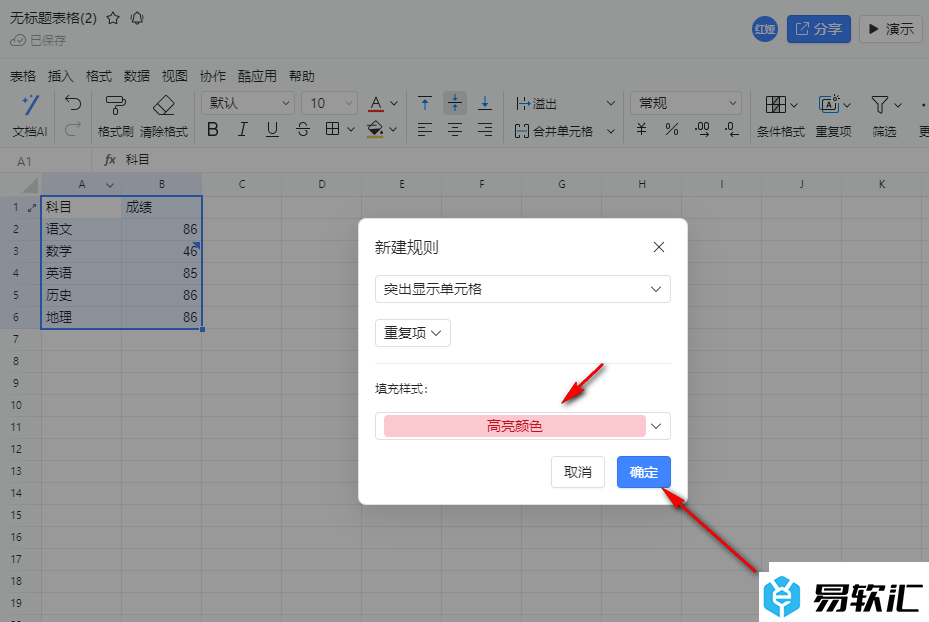Apply currency ¥ number format
This screenshot has height=622, width=929.
pyautogui.click(x=641, y=129)
